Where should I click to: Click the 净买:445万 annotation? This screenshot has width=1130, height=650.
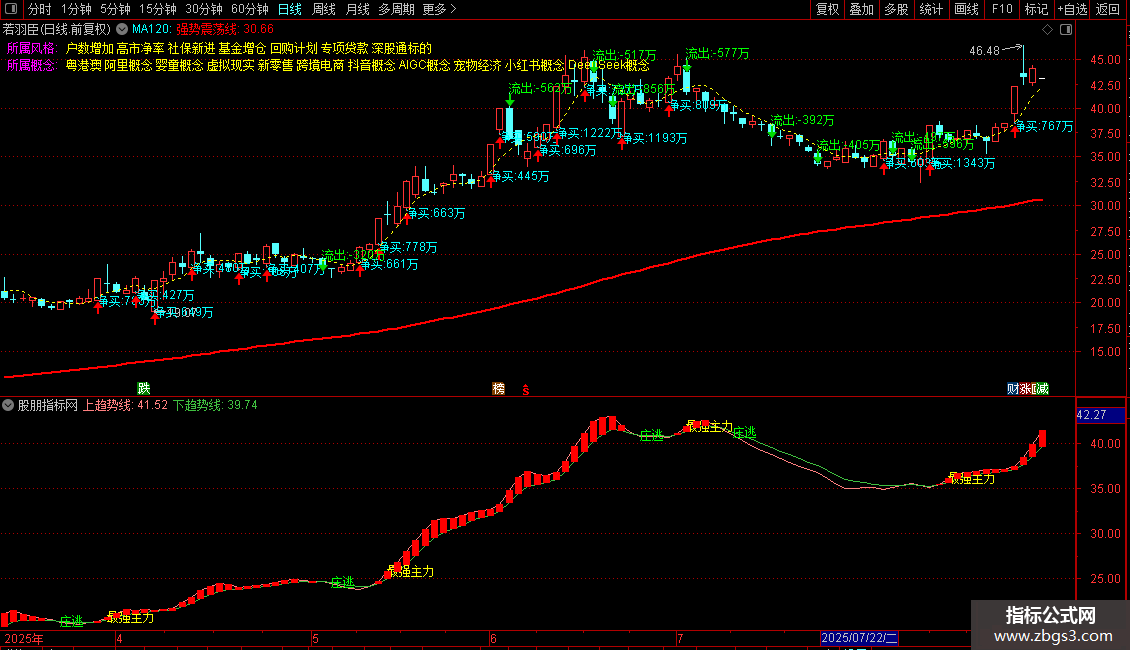click(x=520, y=176)
